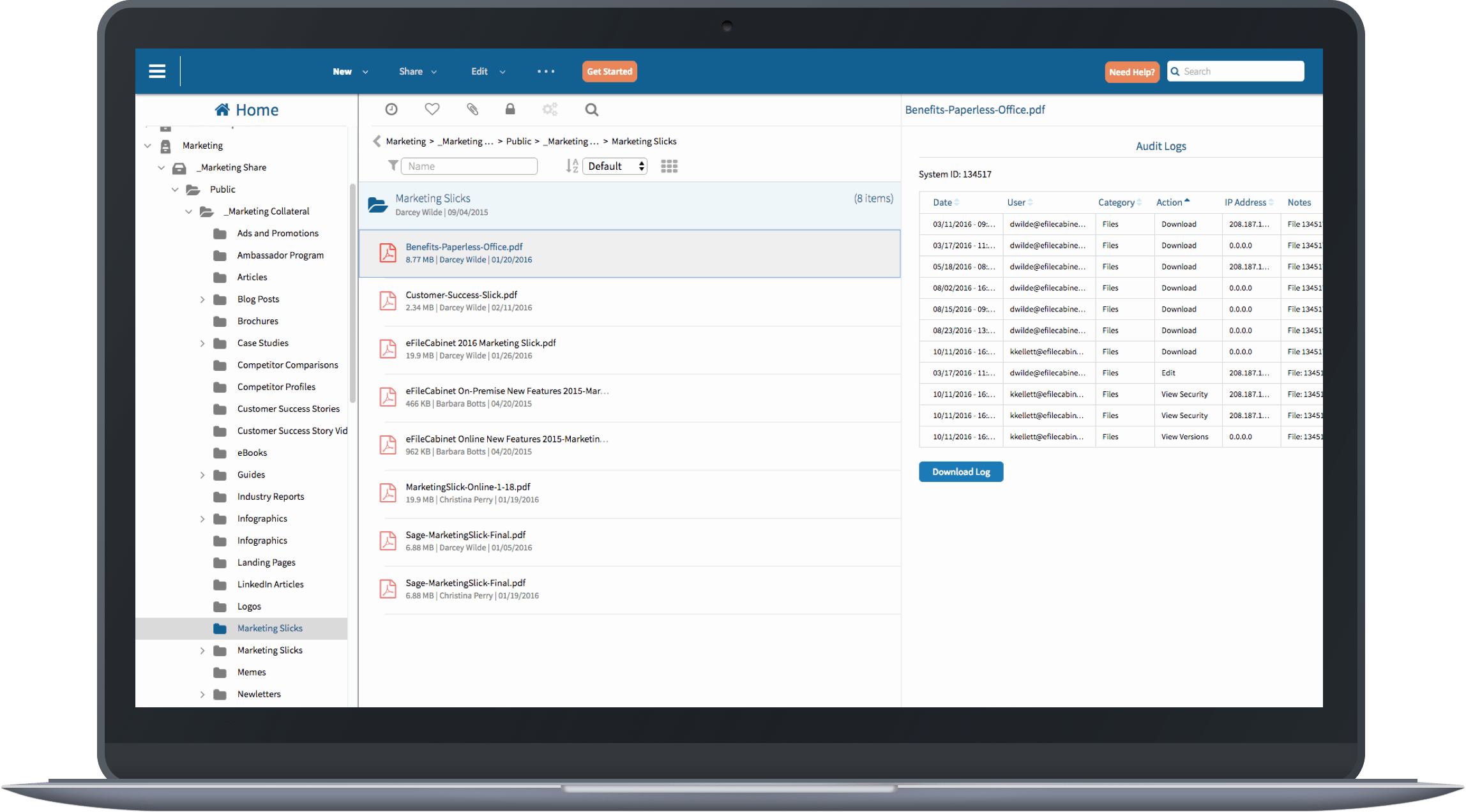Click the paperclip attachments icon
This screenshot has height=812, width=1466.
[472, 109]
